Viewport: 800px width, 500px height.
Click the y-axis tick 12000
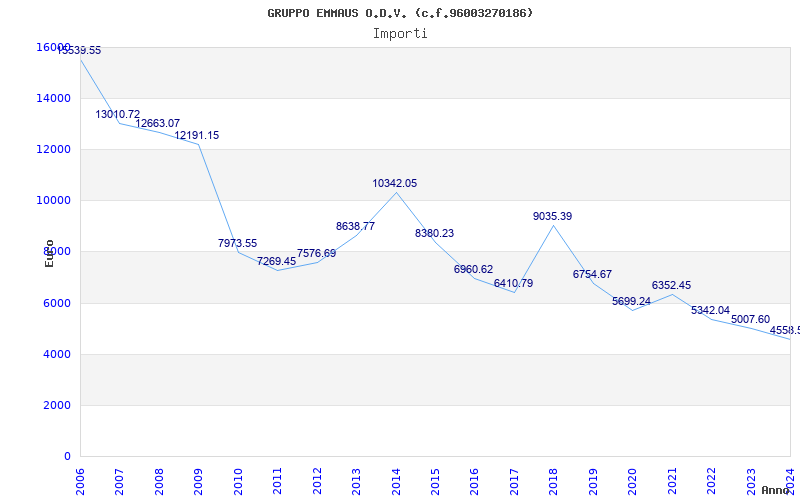coord(54,149)
